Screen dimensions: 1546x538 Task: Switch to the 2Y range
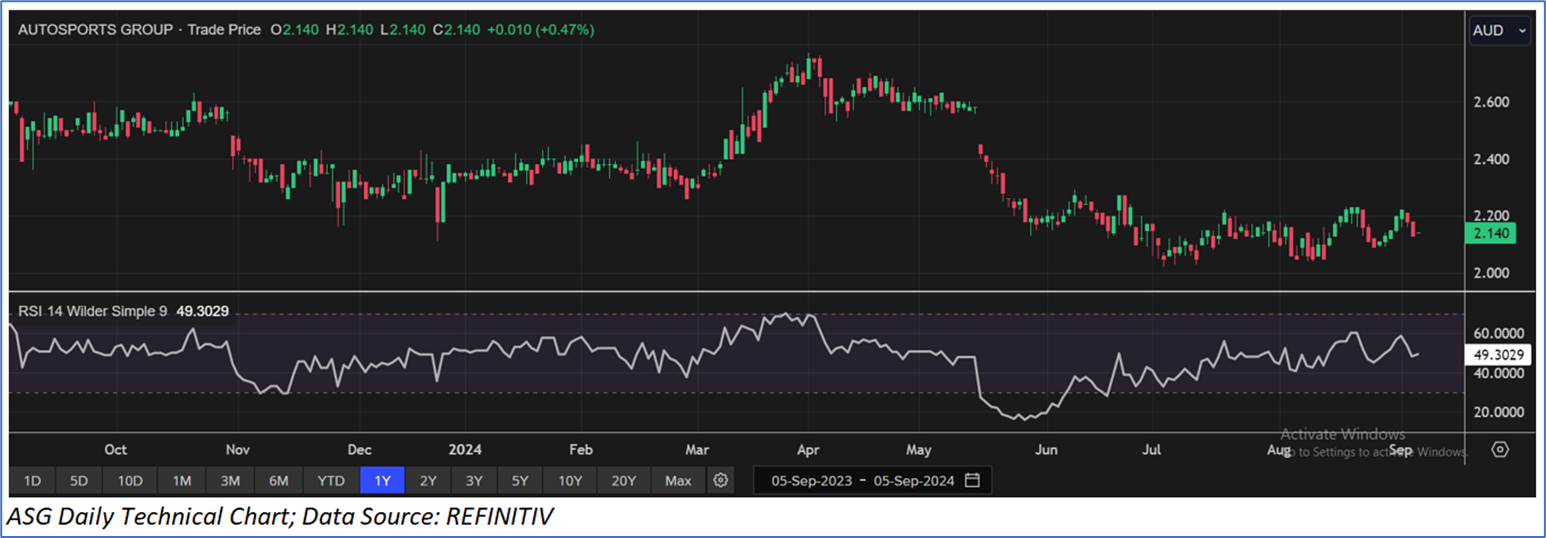click(428, 481)
